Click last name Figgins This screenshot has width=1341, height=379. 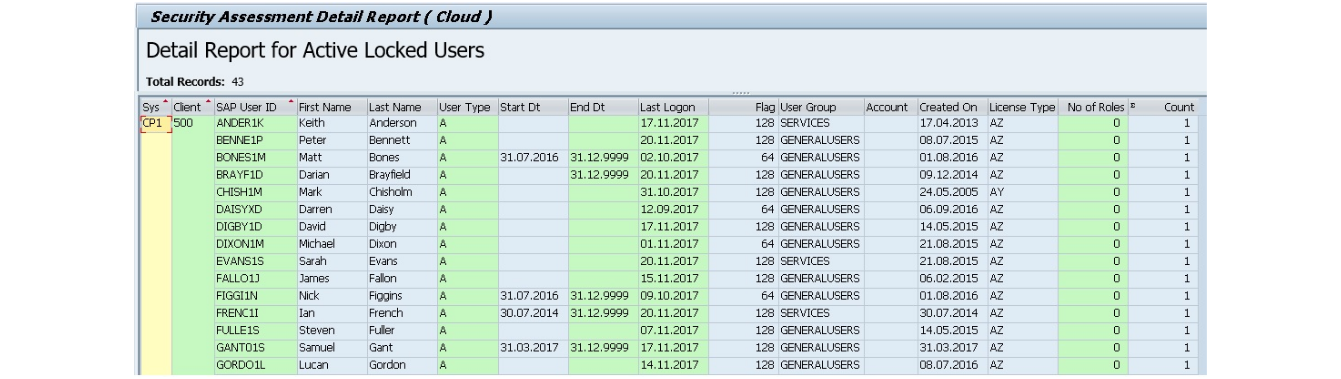pos(401,295)
